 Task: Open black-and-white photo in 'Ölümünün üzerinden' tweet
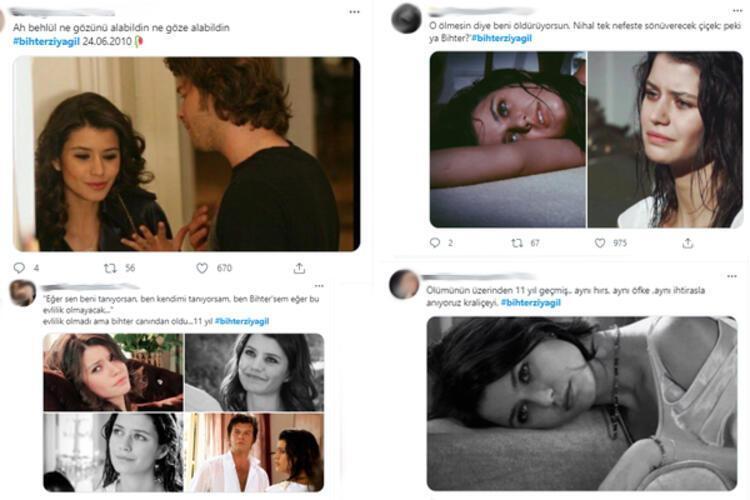582,402
